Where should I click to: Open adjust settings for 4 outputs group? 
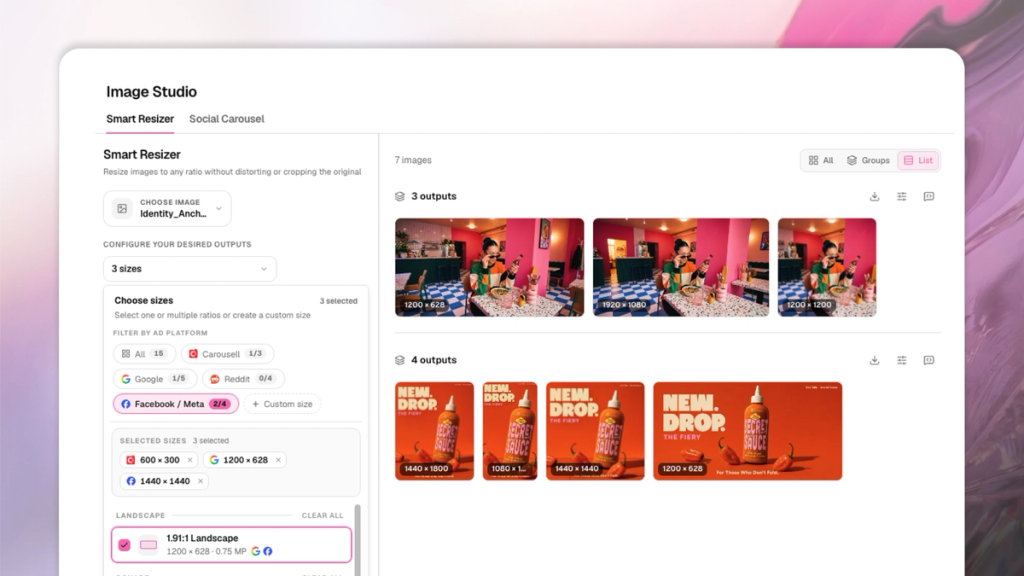902,360
